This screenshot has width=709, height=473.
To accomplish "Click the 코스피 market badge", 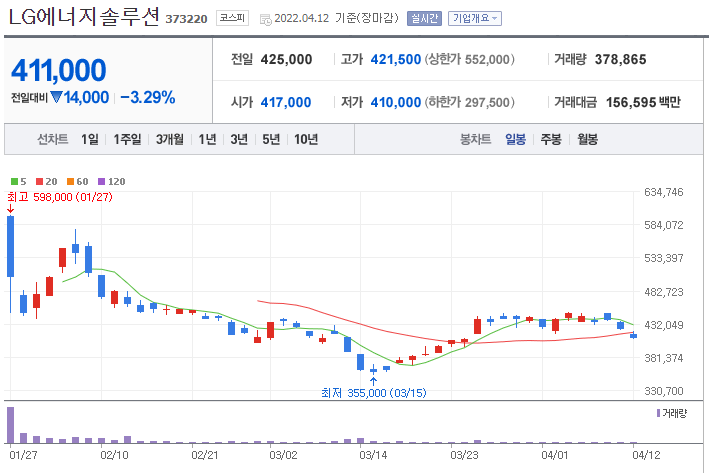I will (x=232, y=18).
